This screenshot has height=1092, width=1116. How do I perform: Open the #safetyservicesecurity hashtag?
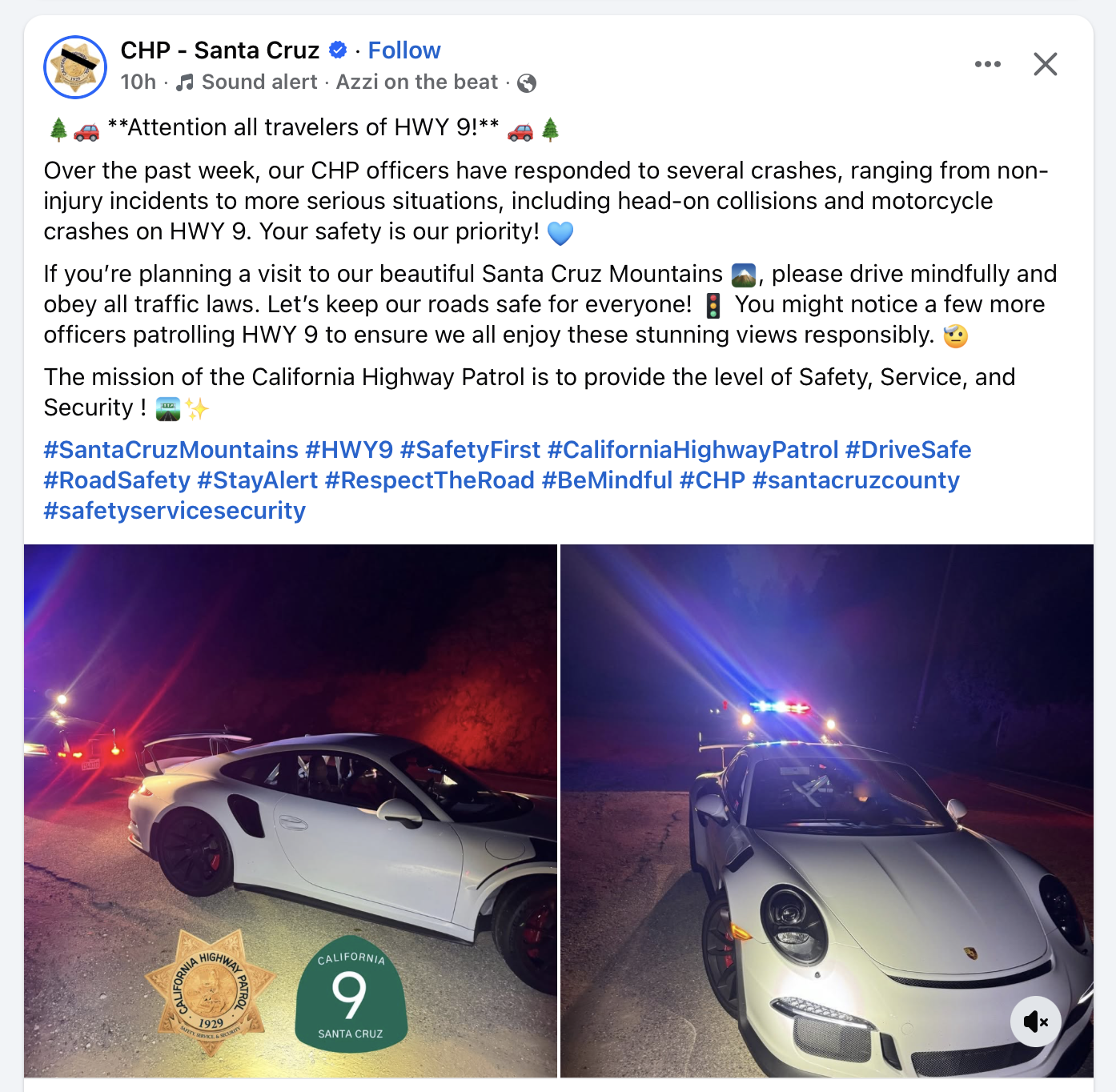coord(175,511)
